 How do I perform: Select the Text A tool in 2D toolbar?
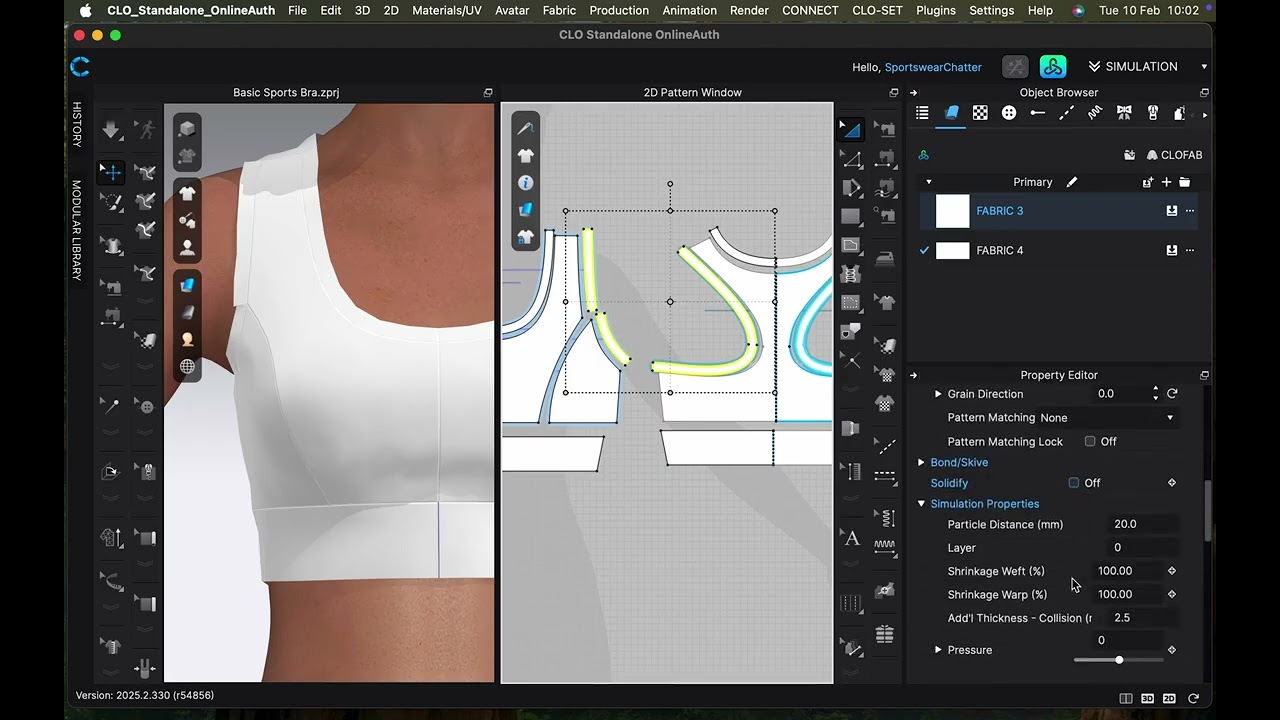pyautogui.click(x=852, y=539)
